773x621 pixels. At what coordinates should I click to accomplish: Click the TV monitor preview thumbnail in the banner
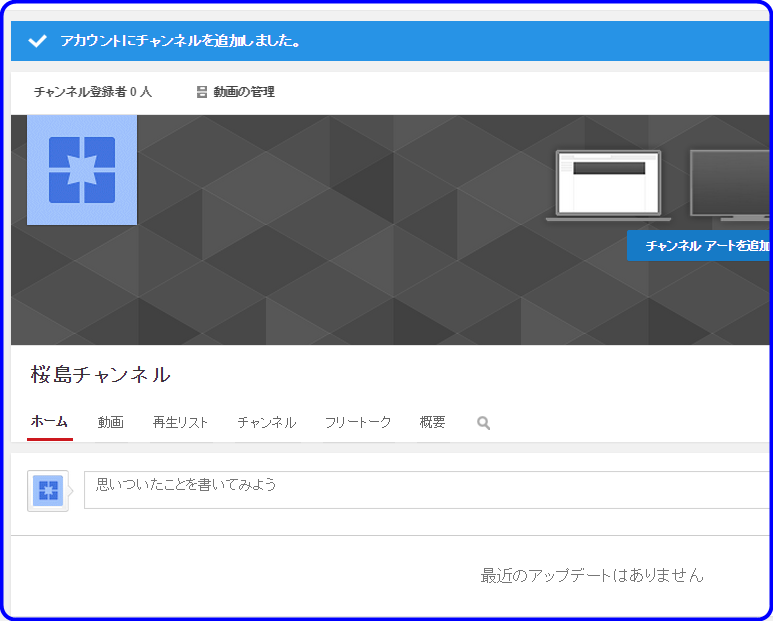coord(731,186)
